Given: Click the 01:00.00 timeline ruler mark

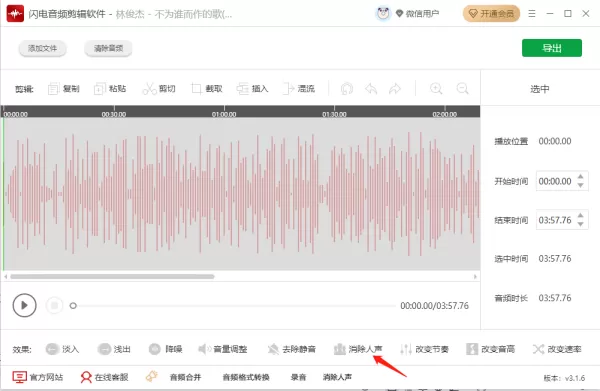Looking at the screenshot, I should pyautogui.click(x=224, y=114).
